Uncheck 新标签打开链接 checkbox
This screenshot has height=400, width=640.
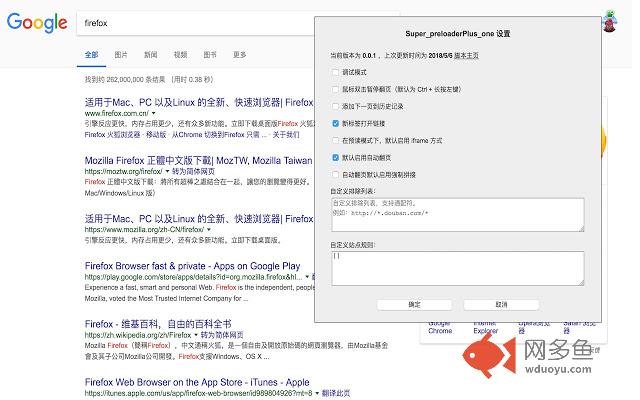pyautogui.click(x=336, y=123)
